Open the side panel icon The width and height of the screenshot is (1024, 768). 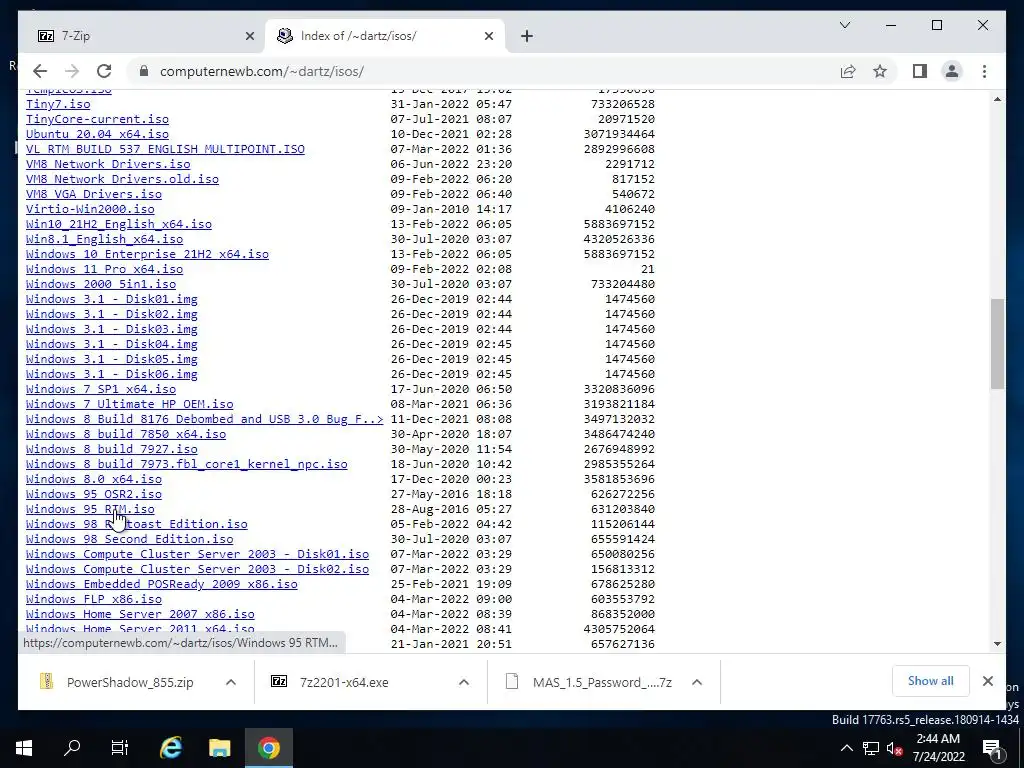click(x=920, y=71)
